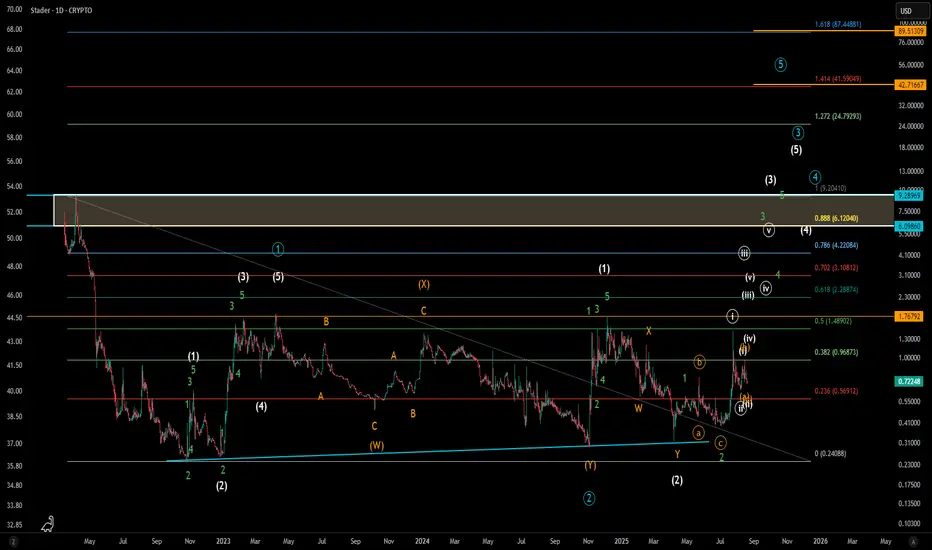Click the '76.00000' right price scale label
The image size is (932, 550).
point(911,42)
